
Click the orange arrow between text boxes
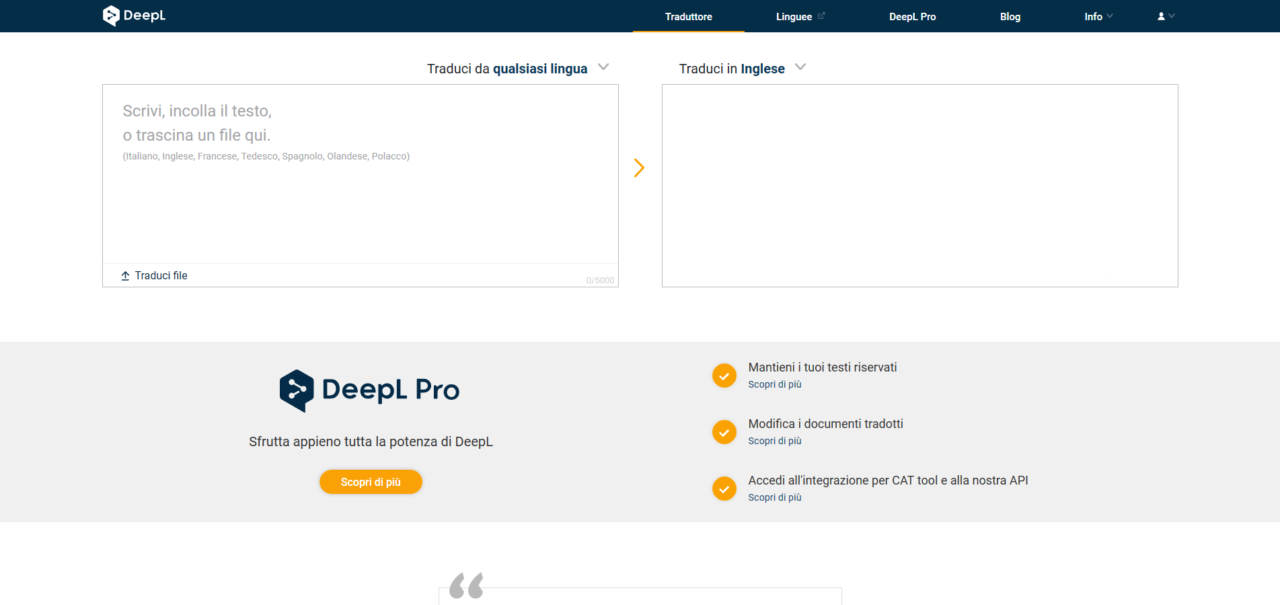[639, 168]
